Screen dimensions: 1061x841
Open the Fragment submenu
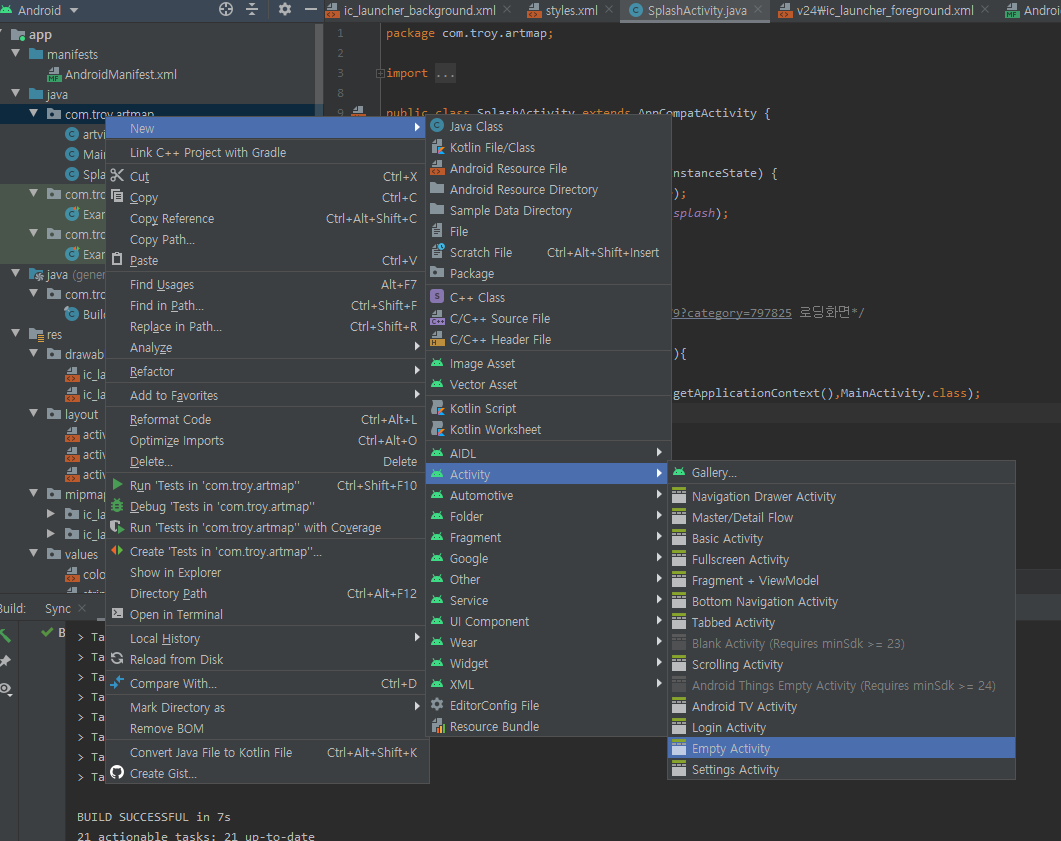click(549, 537)
